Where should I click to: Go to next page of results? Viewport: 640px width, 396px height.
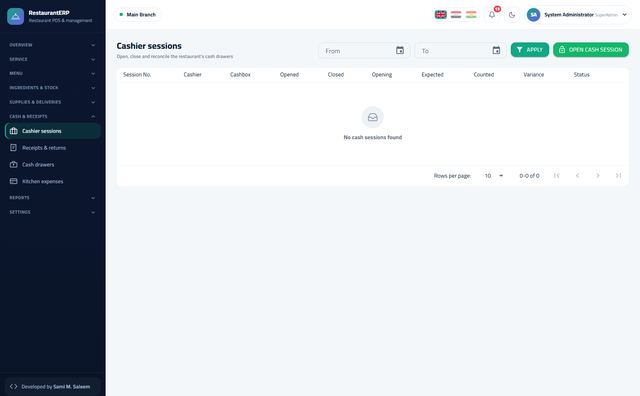point(598,176)
